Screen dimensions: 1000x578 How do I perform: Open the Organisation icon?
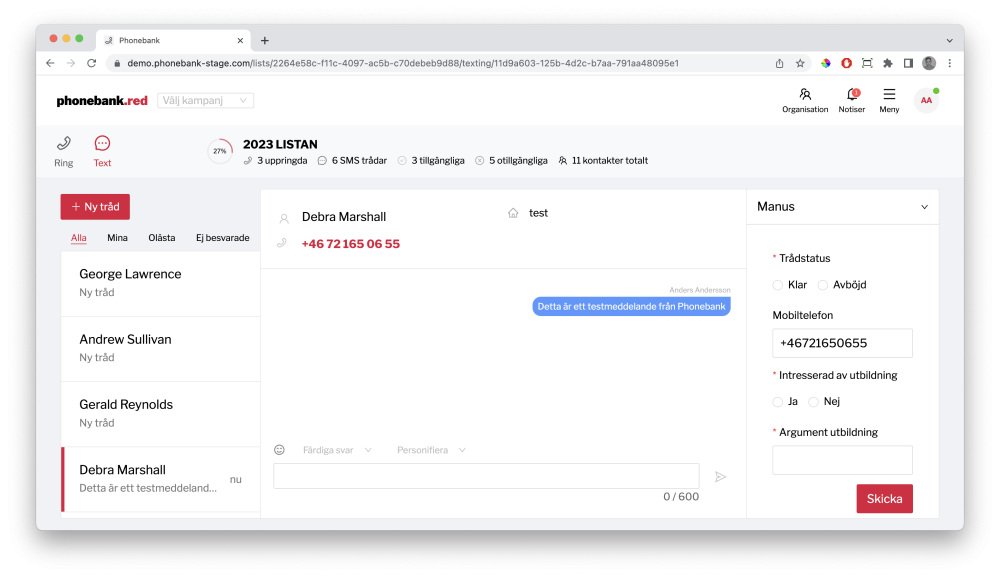[x=805, y=95]
